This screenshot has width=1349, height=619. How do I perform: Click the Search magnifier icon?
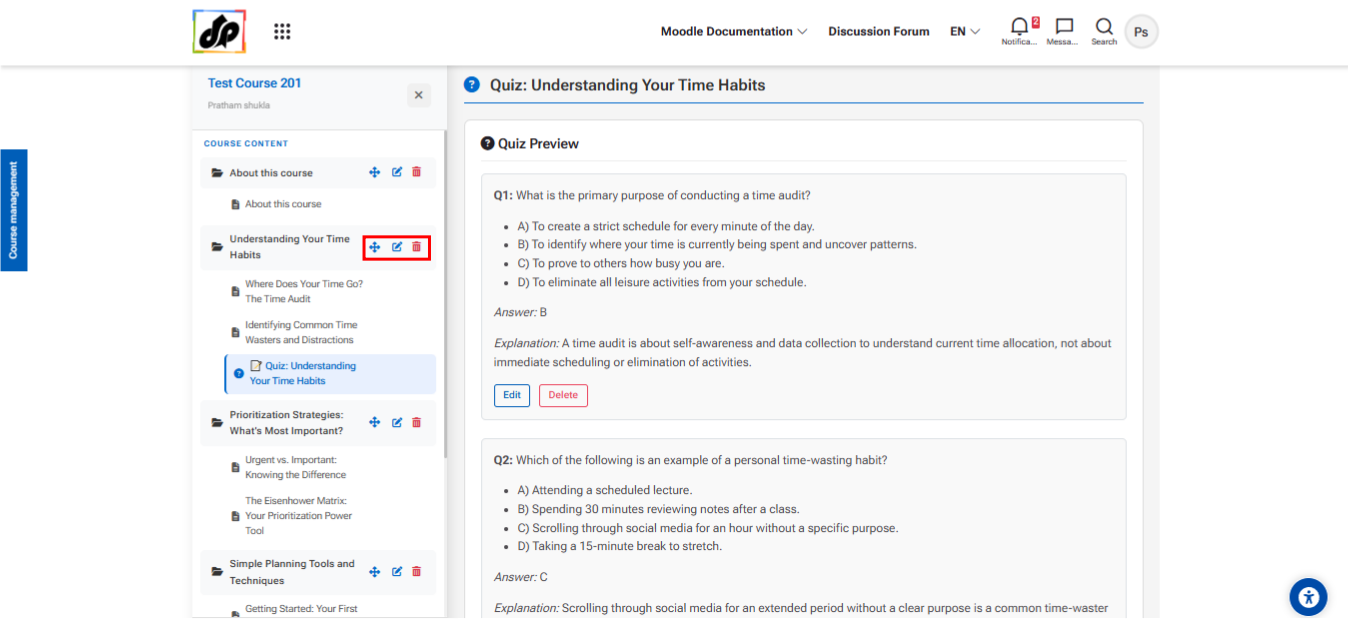(1104, 31)
